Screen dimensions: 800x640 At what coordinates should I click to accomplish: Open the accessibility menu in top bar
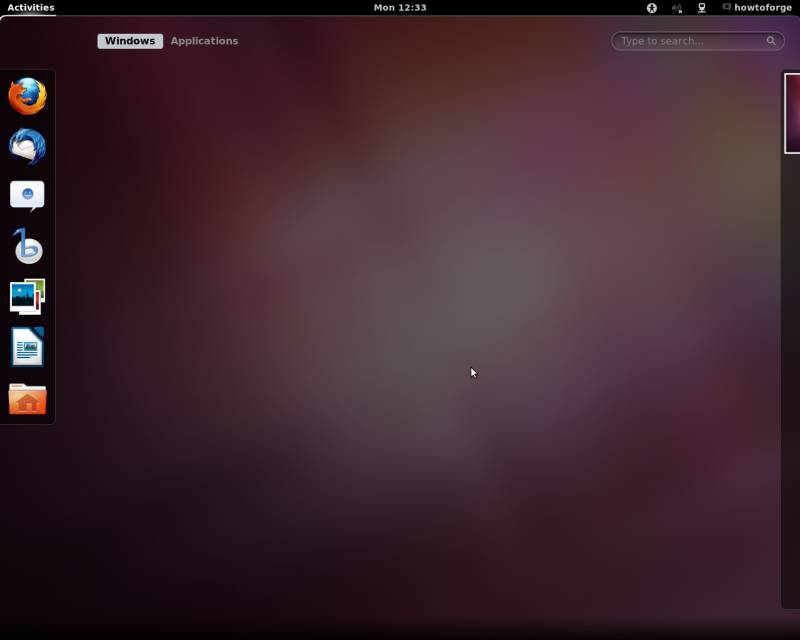[652, 8]
